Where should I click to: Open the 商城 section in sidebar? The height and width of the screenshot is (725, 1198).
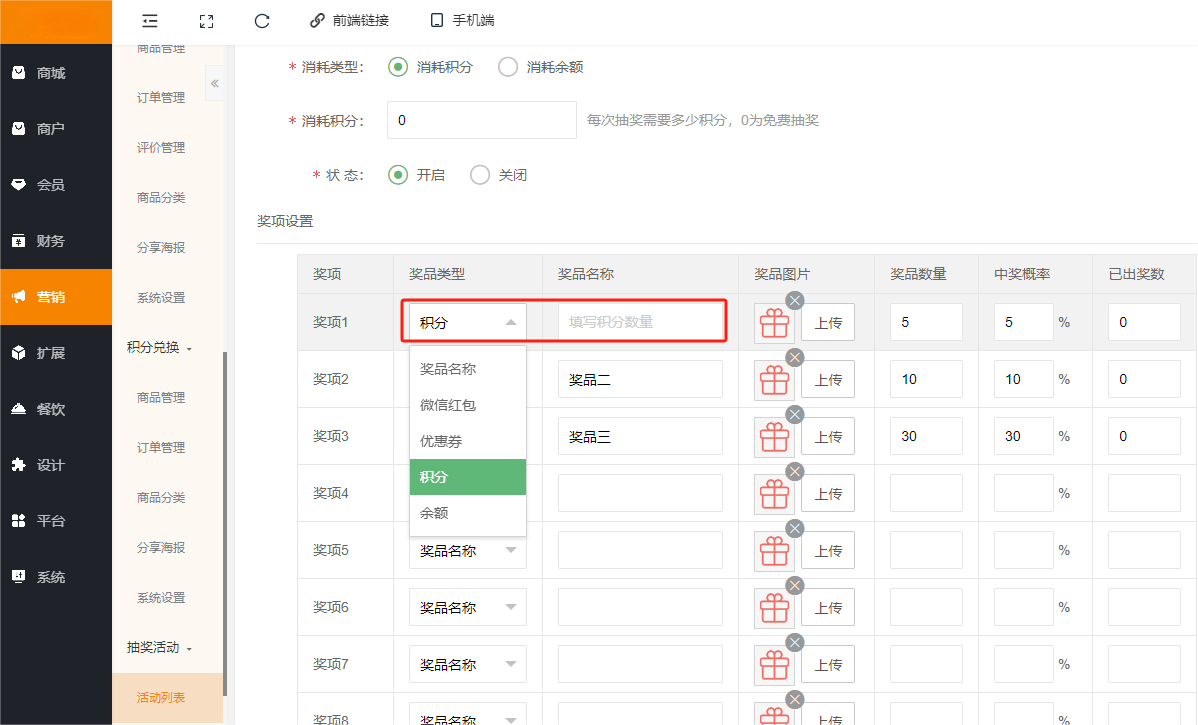pos(50,73)
